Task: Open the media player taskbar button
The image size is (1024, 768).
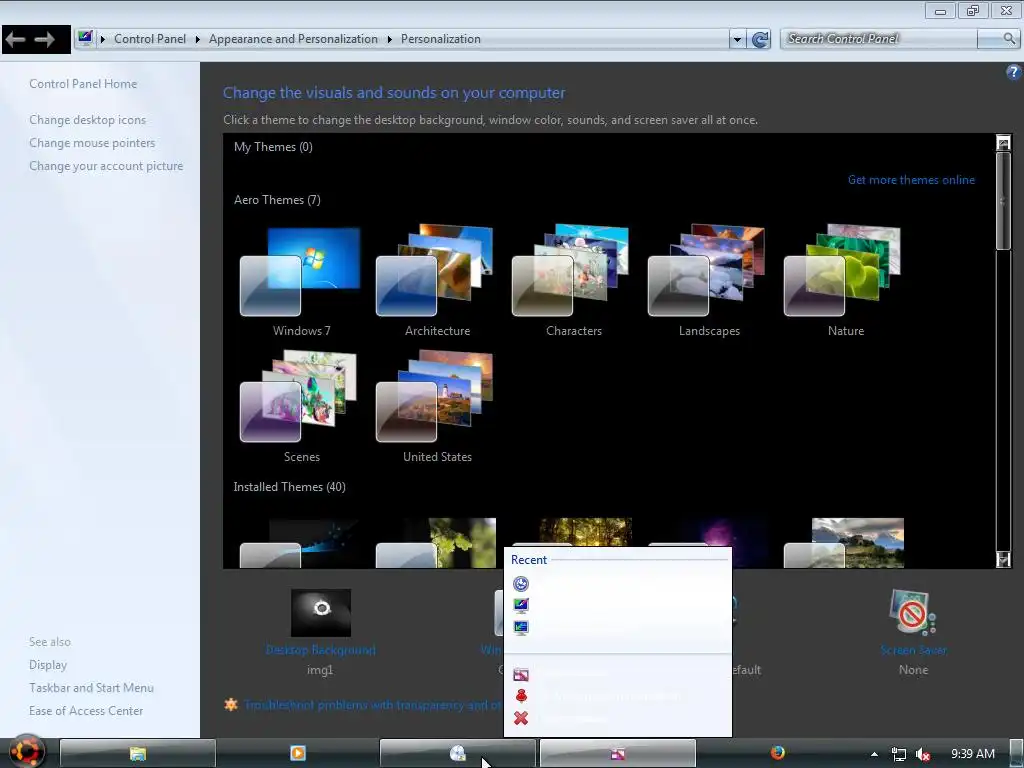Action: point(298,753)
